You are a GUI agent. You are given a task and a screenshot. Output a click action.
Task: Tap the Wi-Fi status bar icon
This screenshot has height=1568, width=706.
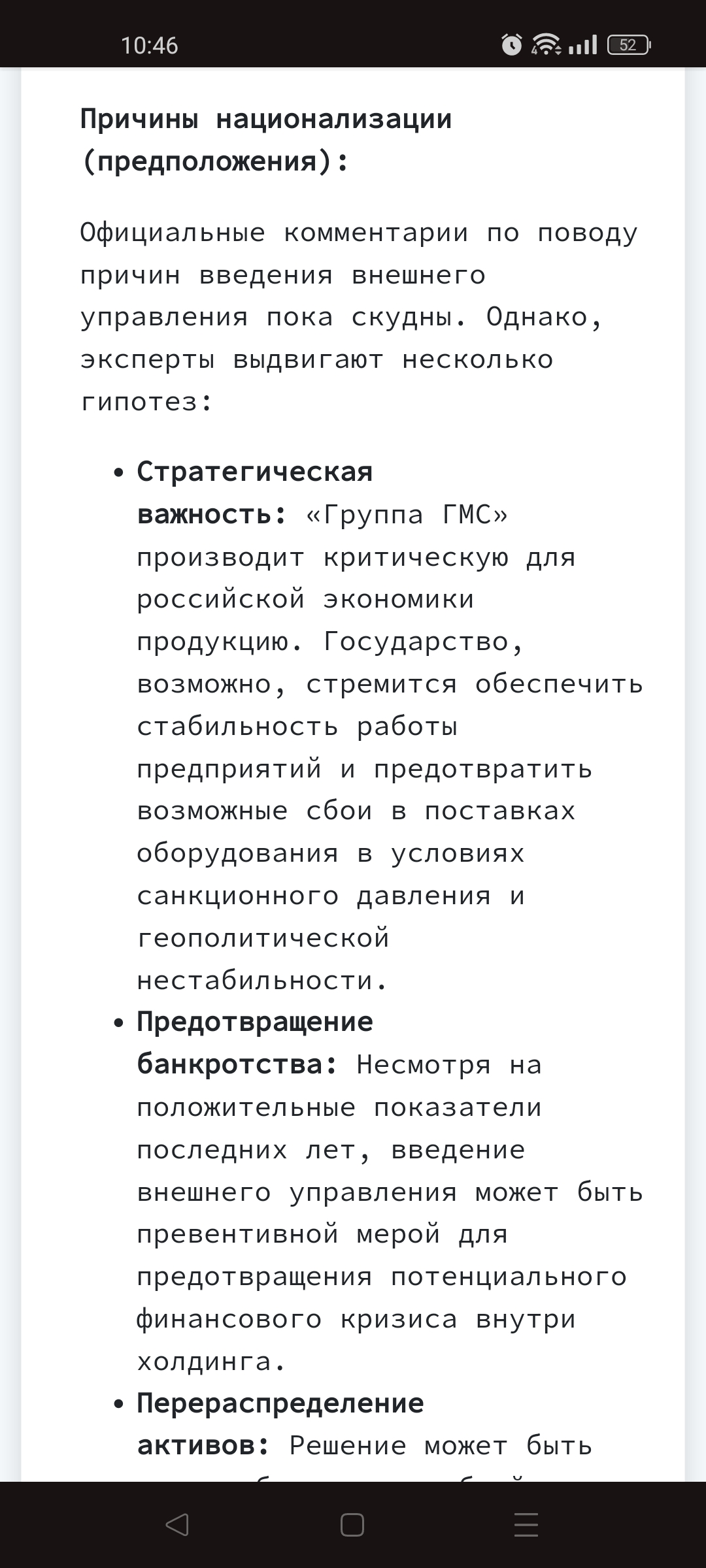546,44
